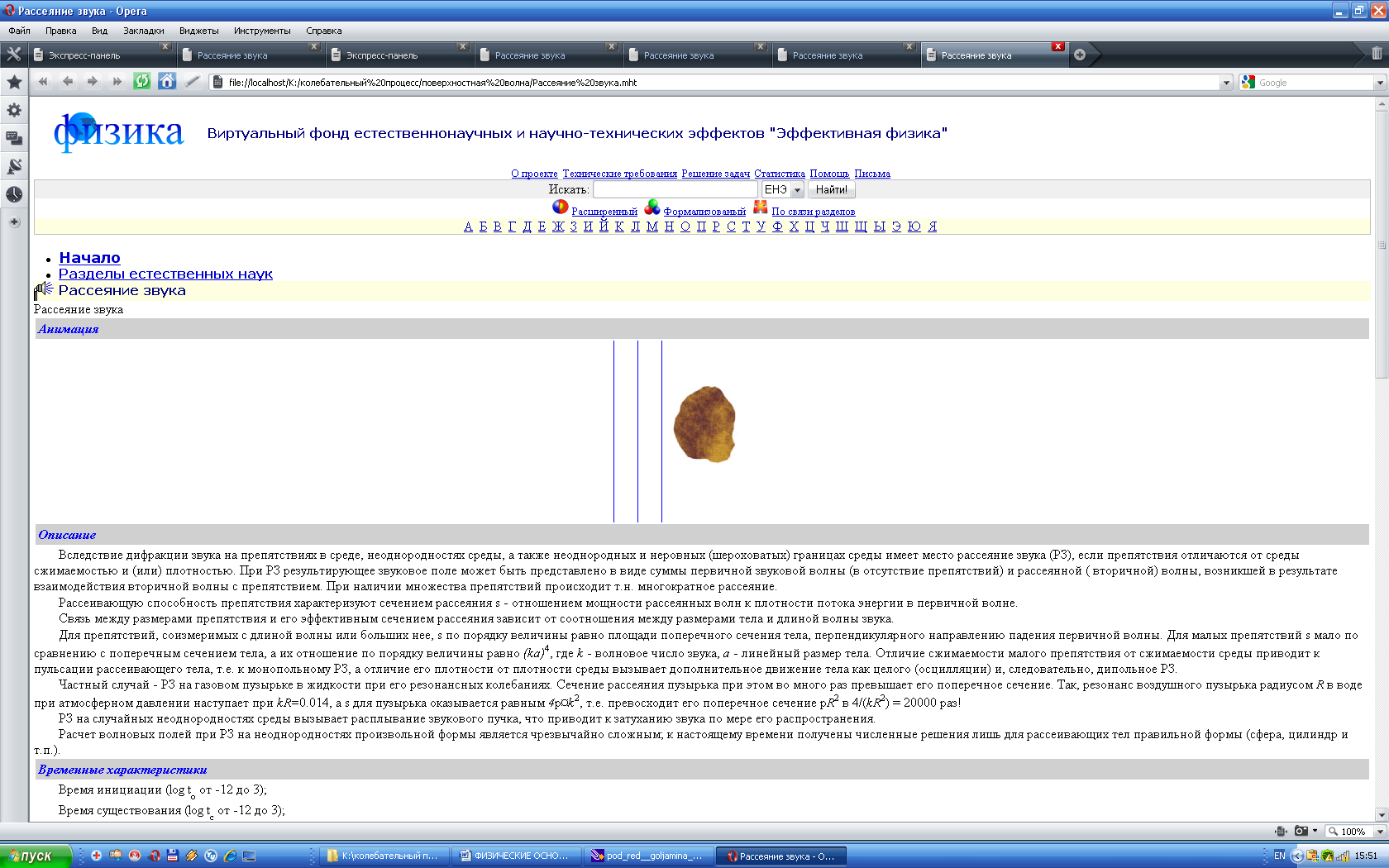This screenshot has height=868, width=1389.
Task: Open the Opera panels wrench icon
Action: point(14,55)
